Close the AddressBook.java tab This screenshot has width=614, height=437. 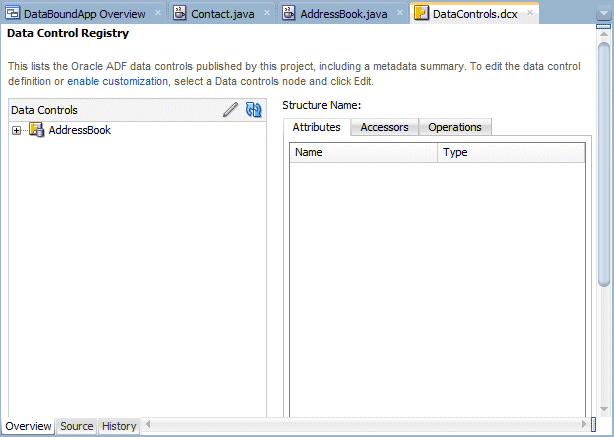399,13
